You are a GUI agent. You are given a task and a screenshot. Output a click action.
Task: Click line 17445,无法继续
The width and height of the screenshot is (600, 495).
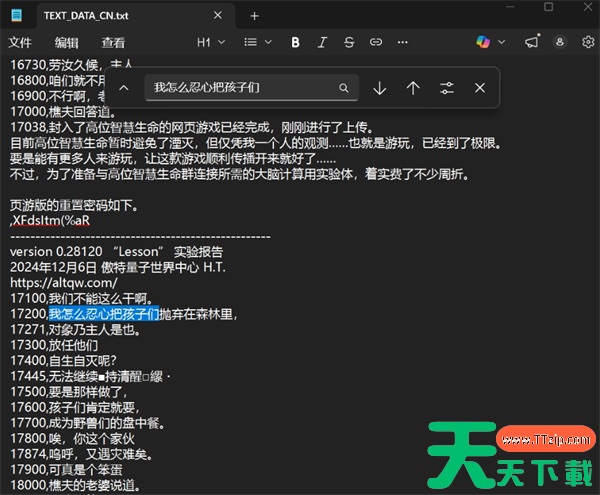click(90, 376)
